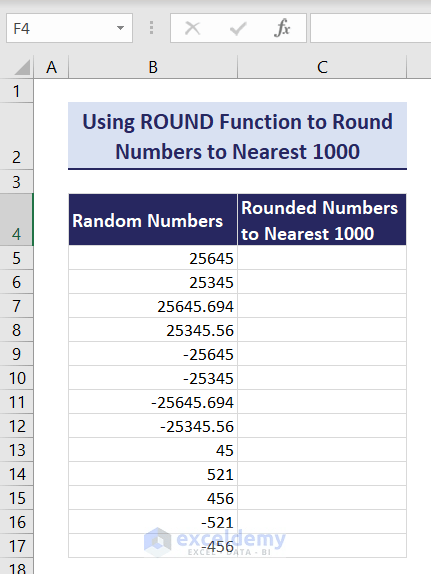The image size is (431, 574).
Task: Select column C header
Action: (x=322, y=67)
